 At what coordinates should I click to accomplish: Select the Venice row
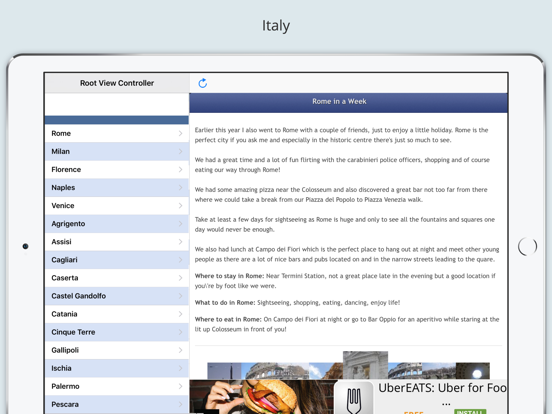coord(117,206)
